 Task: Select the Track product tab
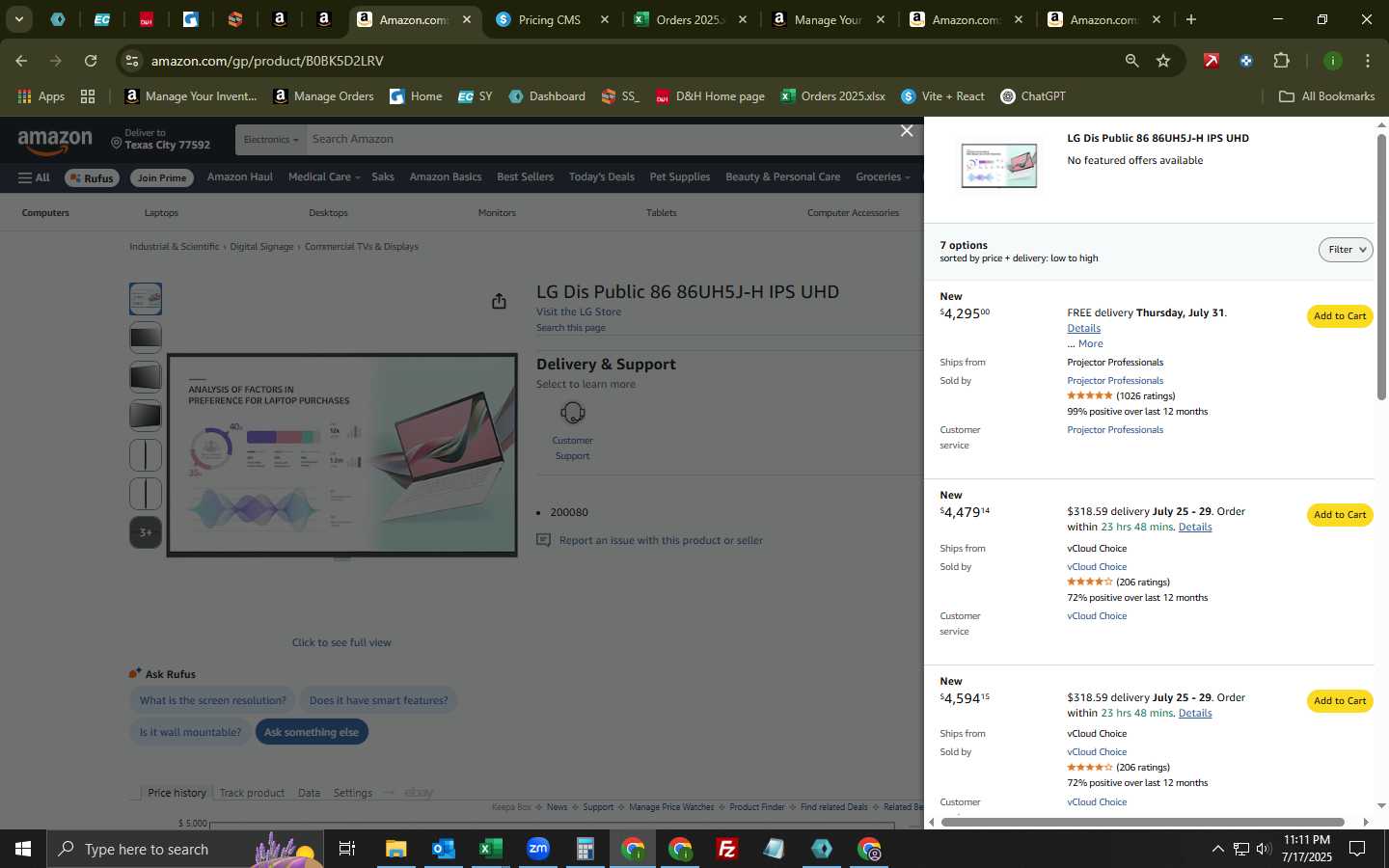252,793
